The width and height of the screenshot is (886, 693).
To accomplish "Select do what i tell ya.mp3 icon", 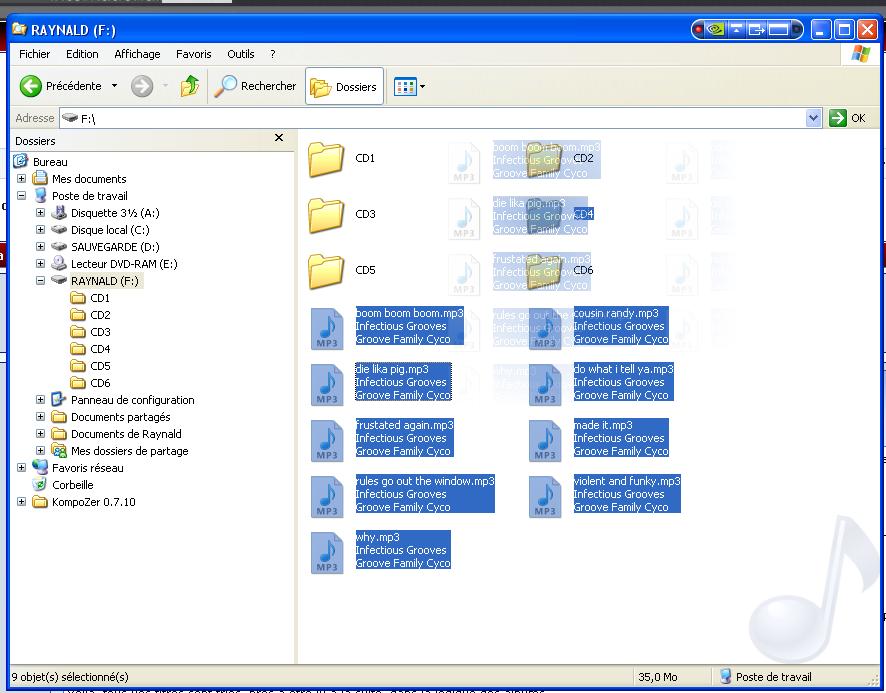I will pyautogui.click(x=545, y=384).
